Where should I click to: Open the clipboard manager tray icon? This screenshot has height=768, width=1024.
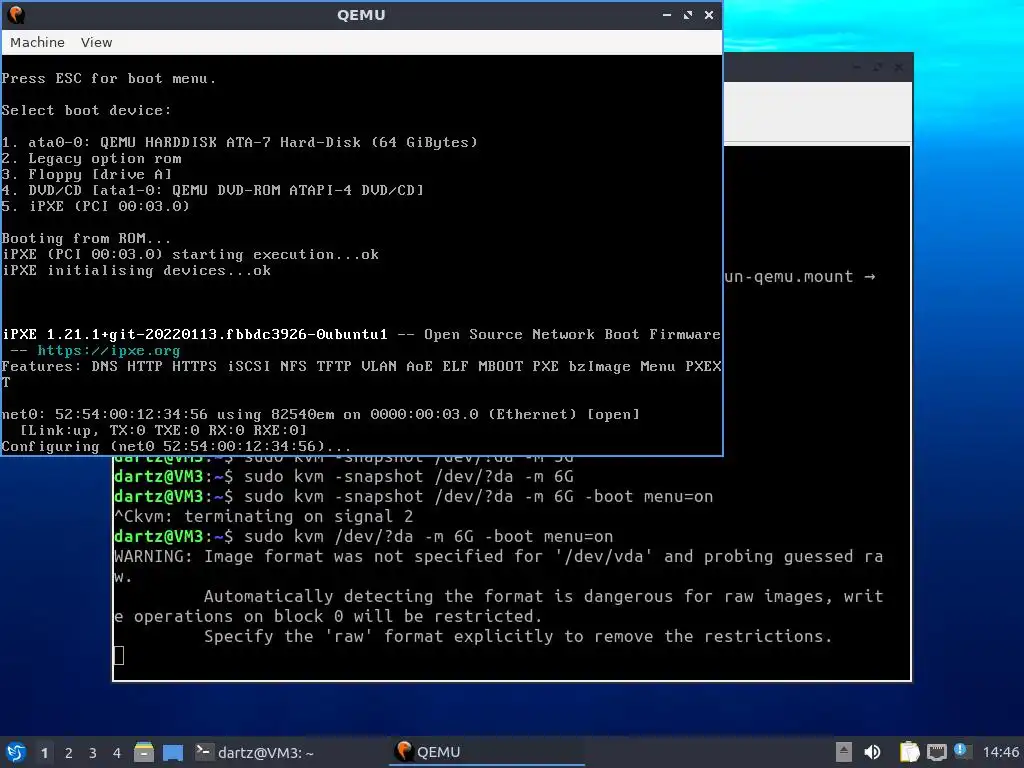point(909,752)
